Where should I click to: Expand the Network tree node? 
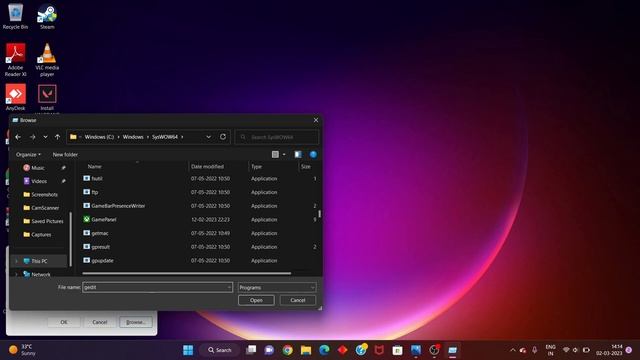pyautogui.click(x=16, y=274)
